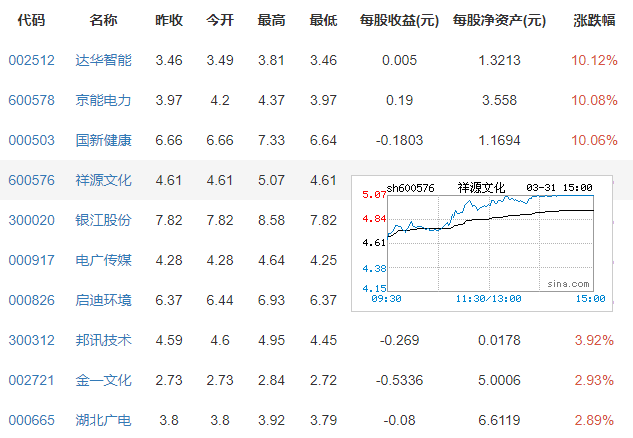Click the sh600576 intraday chart popup
The height and width of the screenshot is (438, 633).
[x=482, y=243]
